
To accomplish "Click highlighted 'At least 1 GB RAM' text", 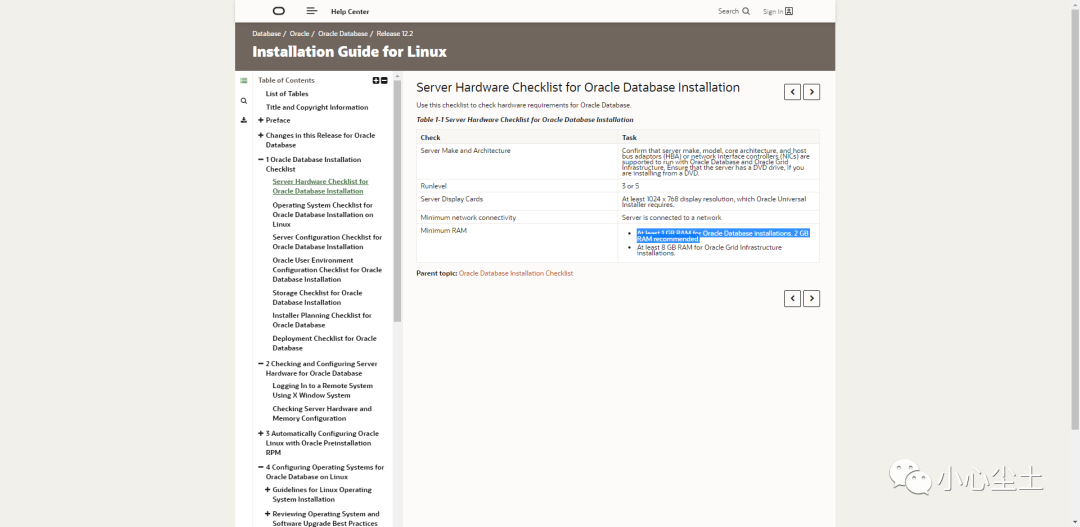I will click(723, 236).
